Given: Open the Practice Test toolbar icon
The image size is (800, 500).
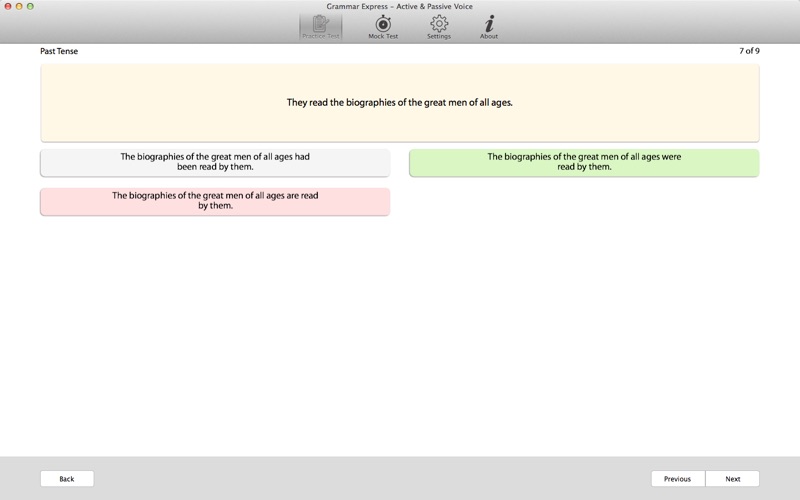Looking at the screenshot, I should pyautogui.click(x=320, y=27).
